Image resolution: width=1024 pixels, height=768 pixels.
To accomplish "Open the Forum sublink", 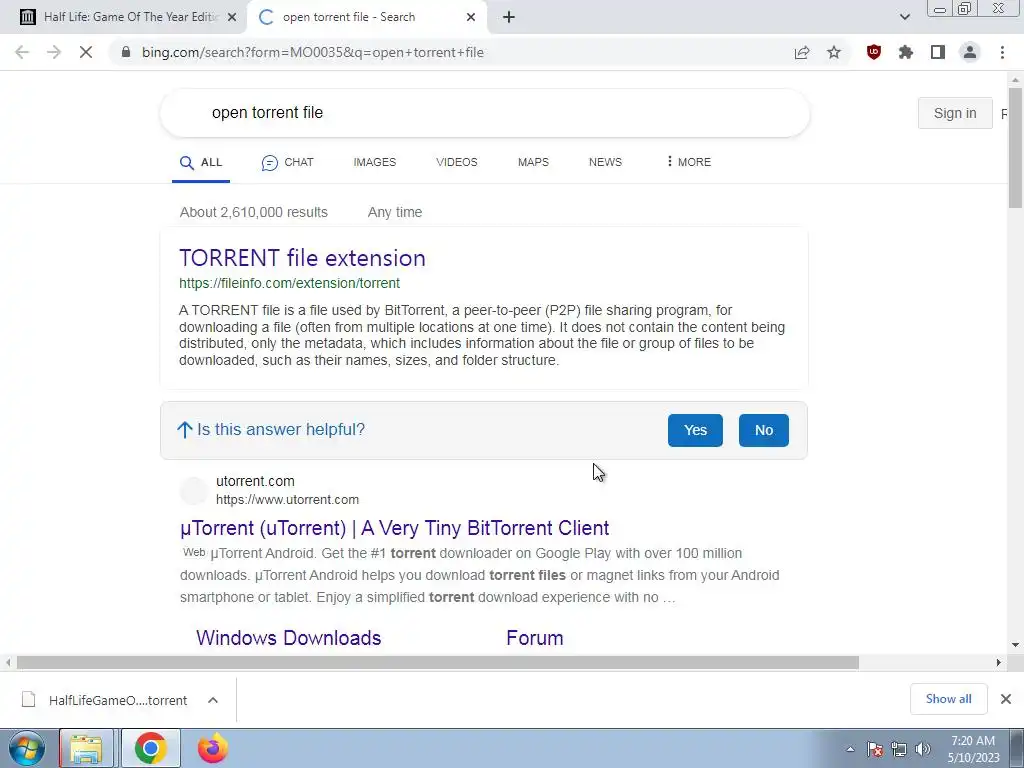I will tap(535, 638).
